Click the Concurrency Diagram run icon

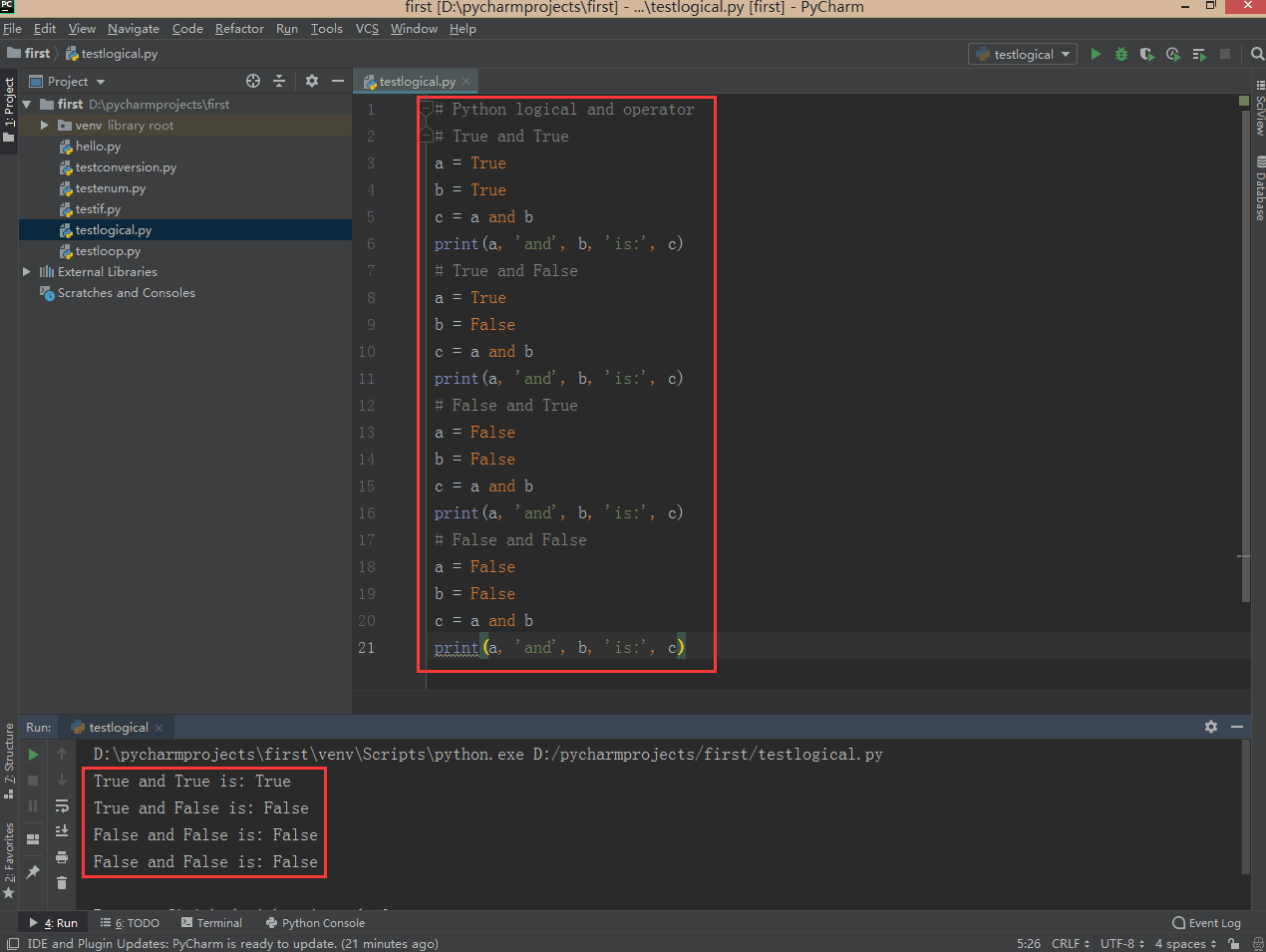click(1199, 54)
